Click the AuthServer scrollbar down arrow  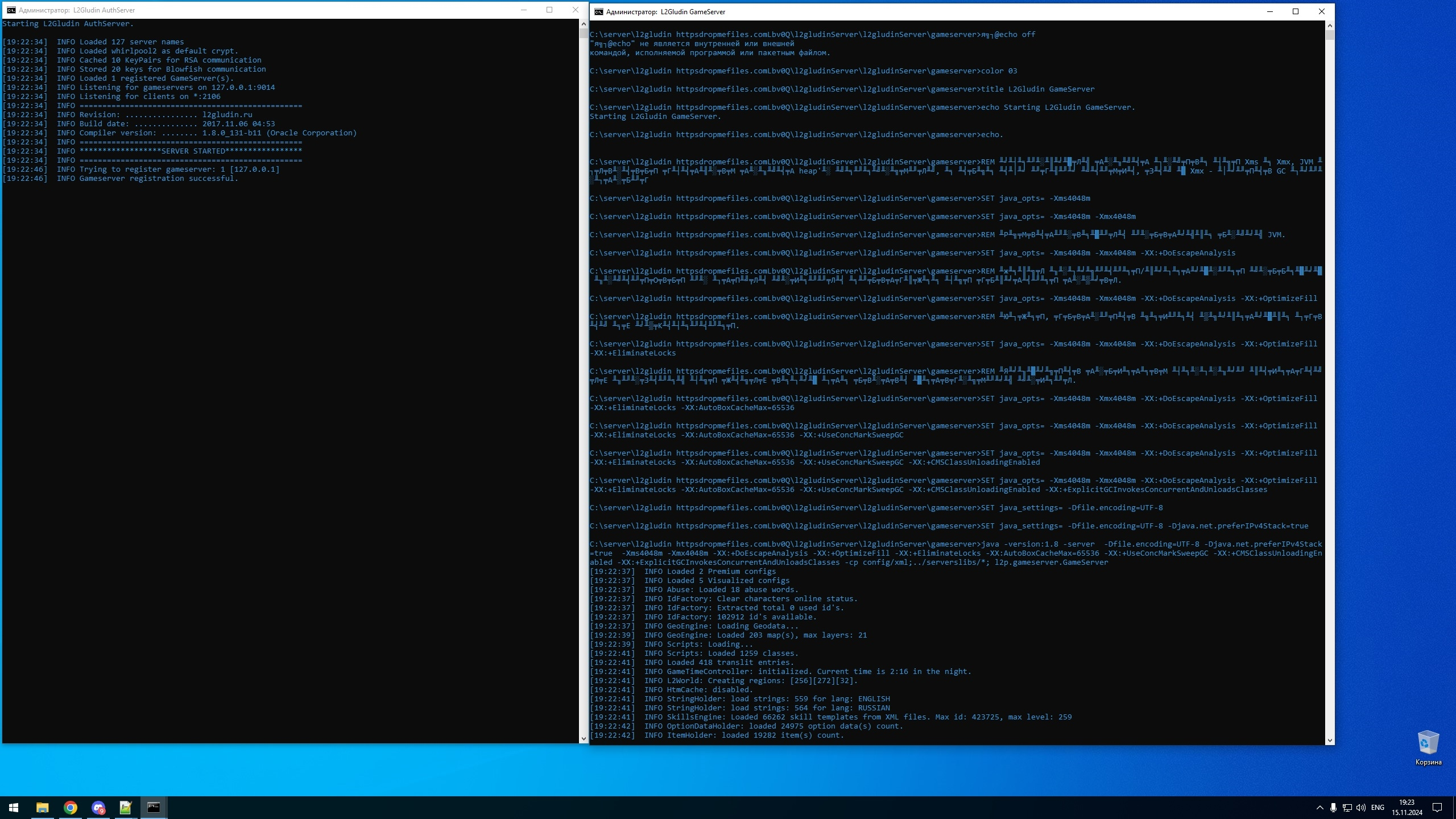coord(584,738)
